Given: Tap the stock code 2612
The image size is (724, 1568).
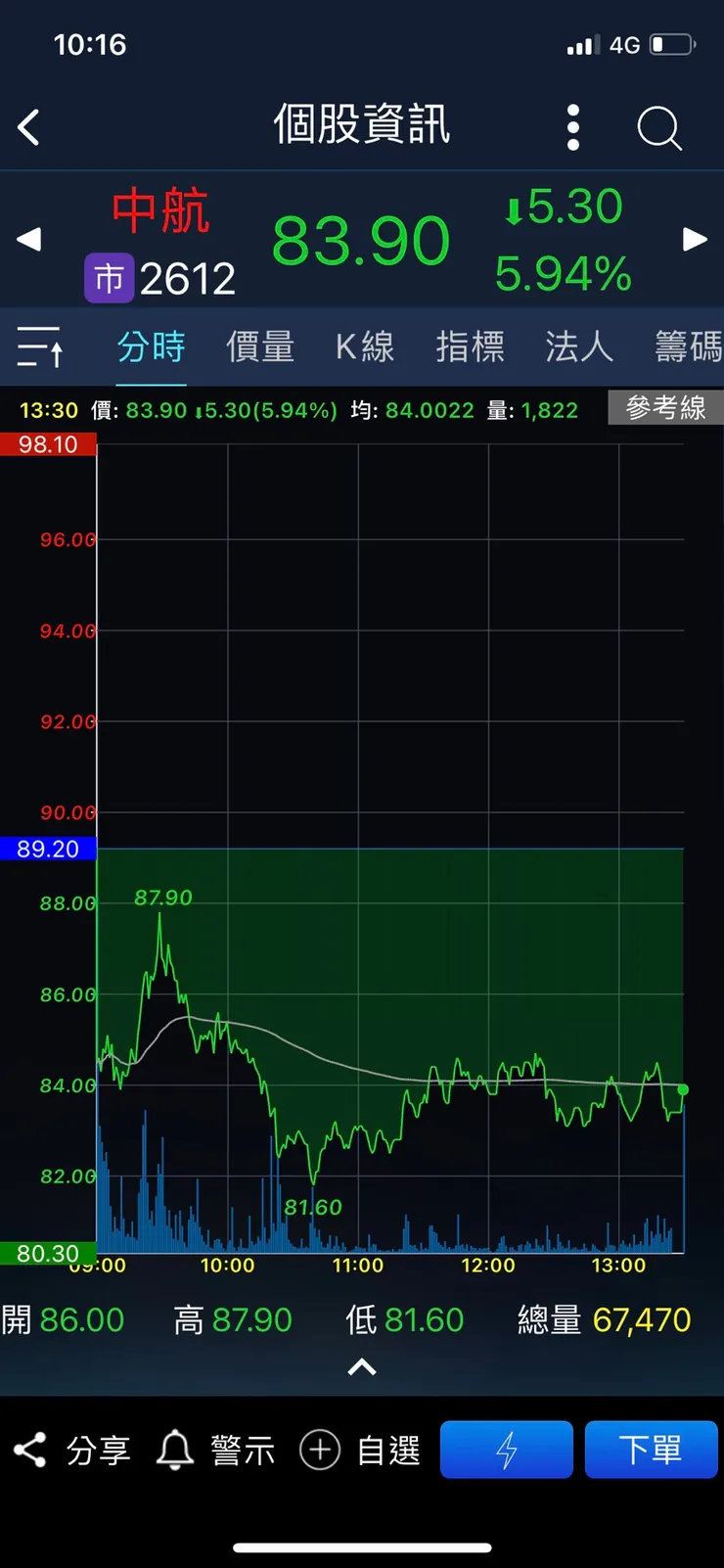Looking at the screenshot, I should point(188,280).
